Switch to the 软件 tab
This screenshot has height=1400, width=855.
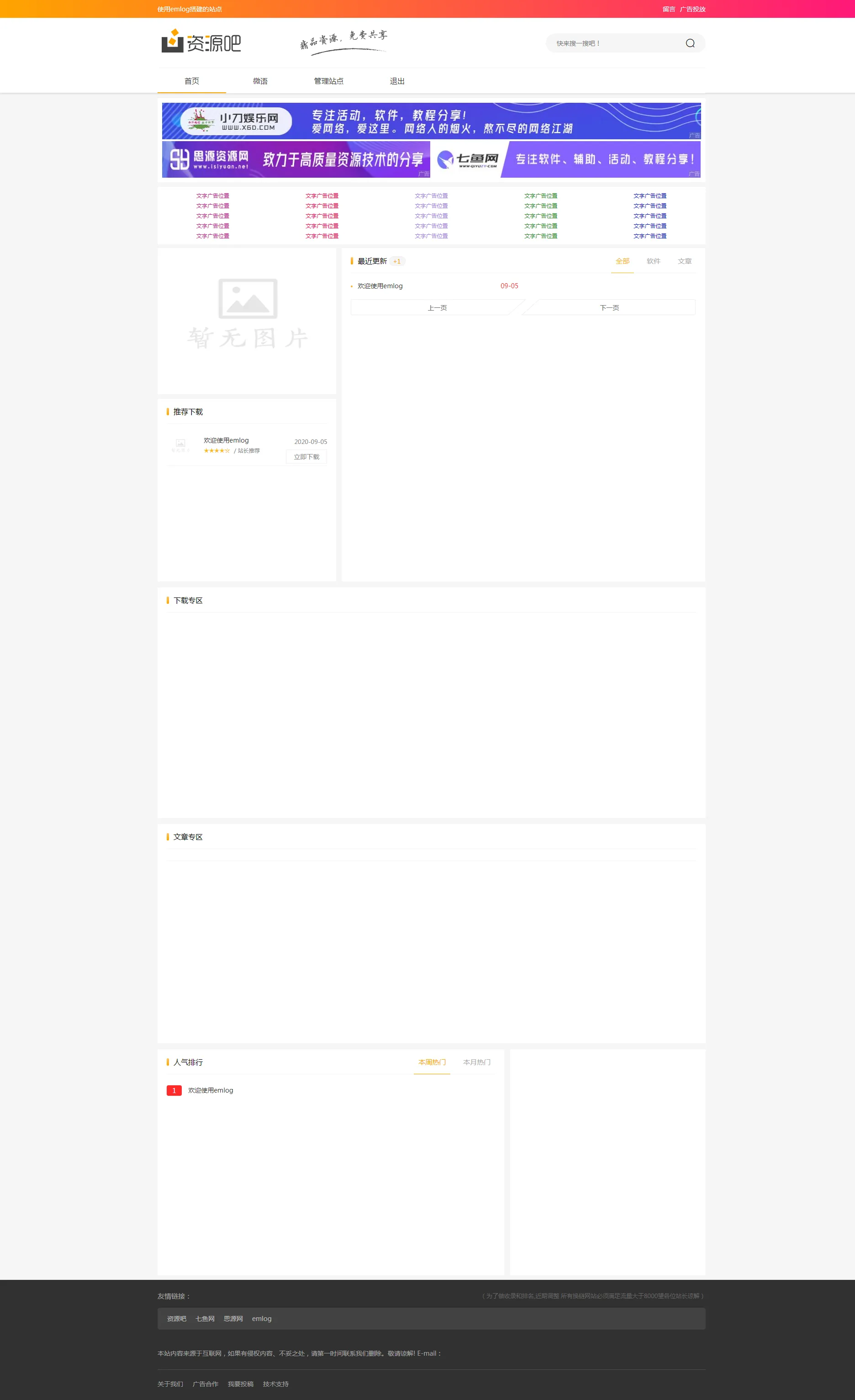click(x=653, y=261)
